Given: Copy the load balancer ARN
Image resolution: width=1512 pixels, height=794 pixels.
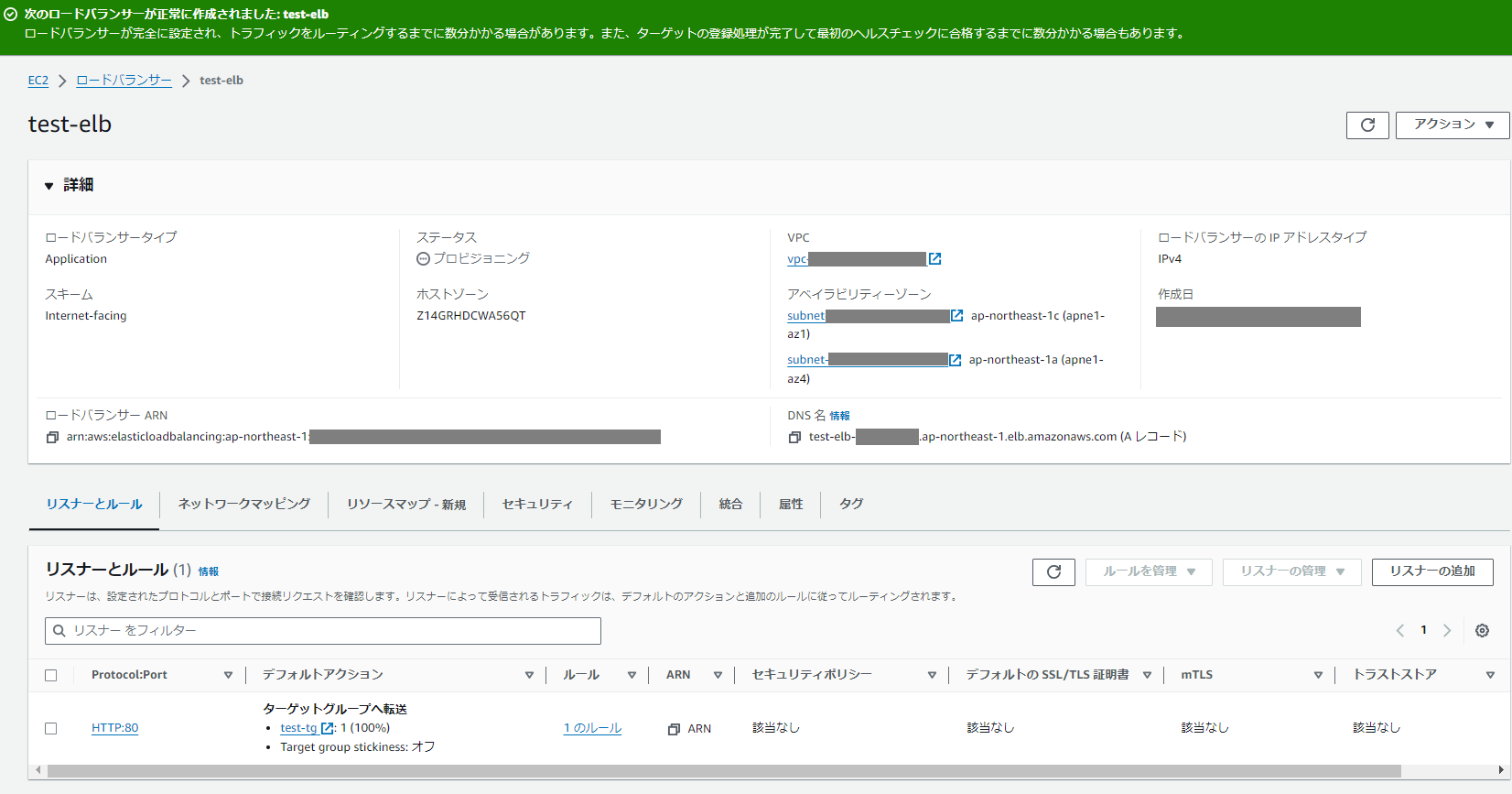Looking at the screenshot, I should click(52, 438).
